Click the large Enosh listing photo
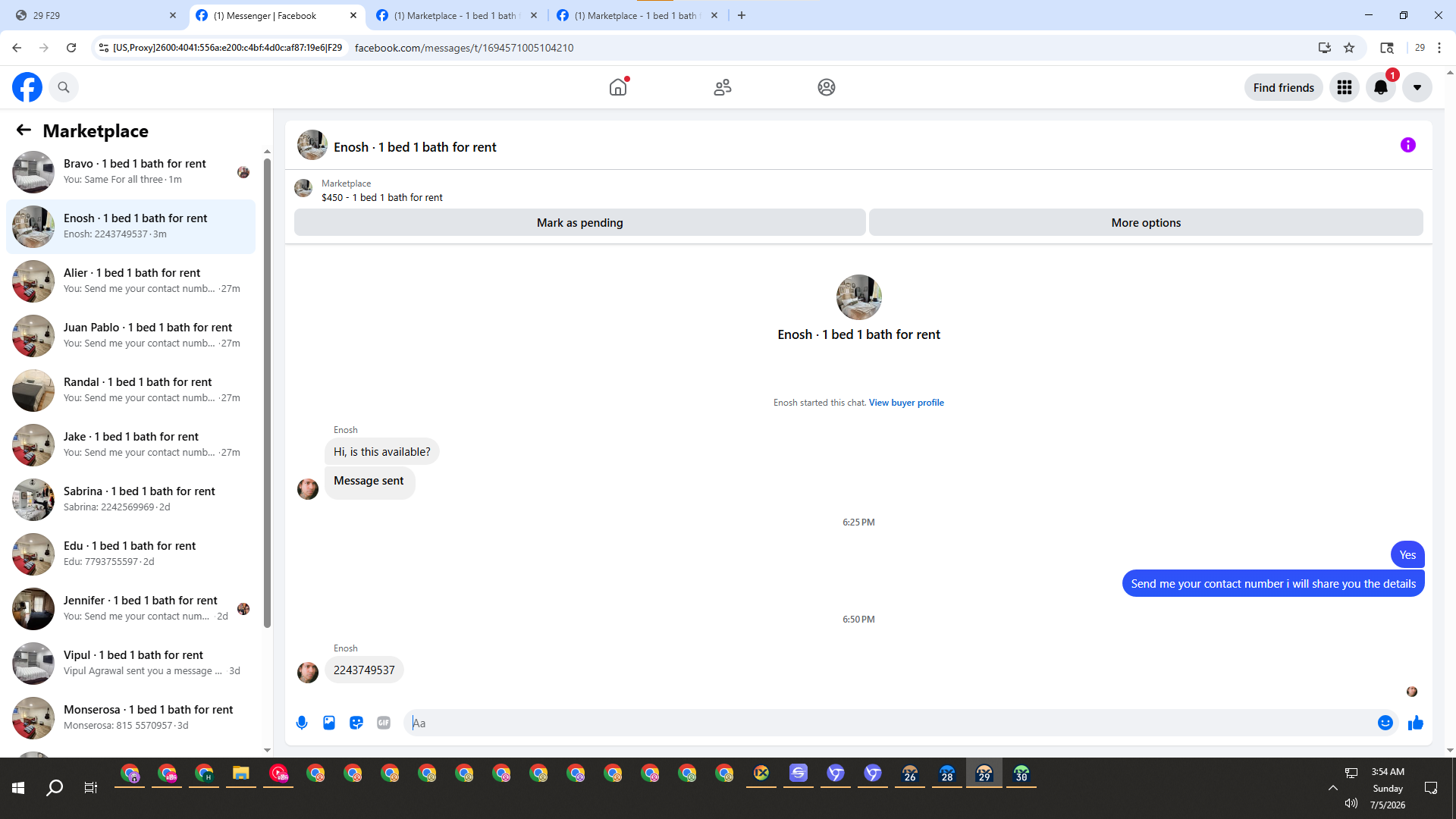 click(x=858, y=297)
